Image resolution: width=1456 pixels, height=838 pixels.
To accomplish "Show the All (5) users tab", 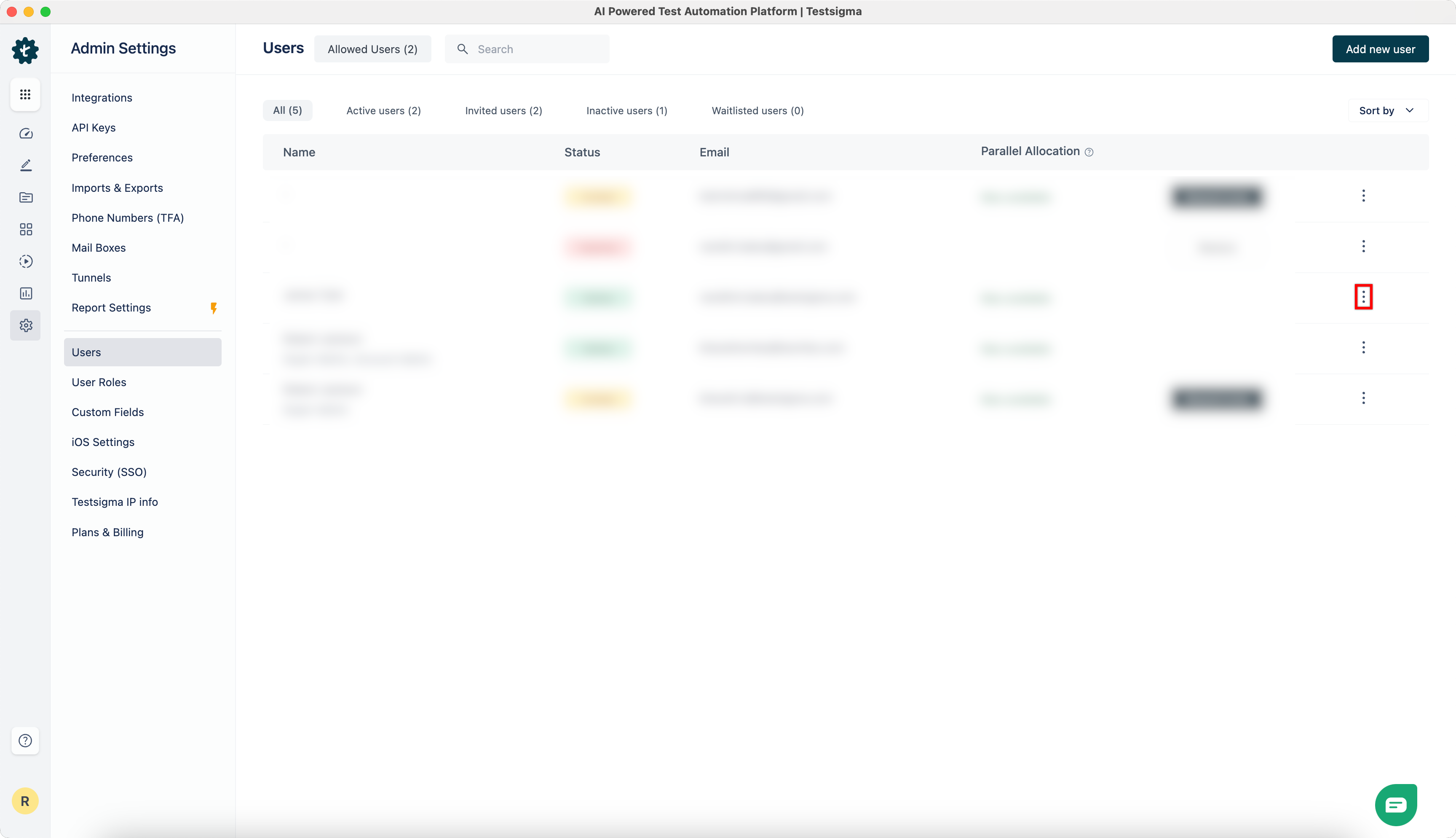I will [287, 110].
